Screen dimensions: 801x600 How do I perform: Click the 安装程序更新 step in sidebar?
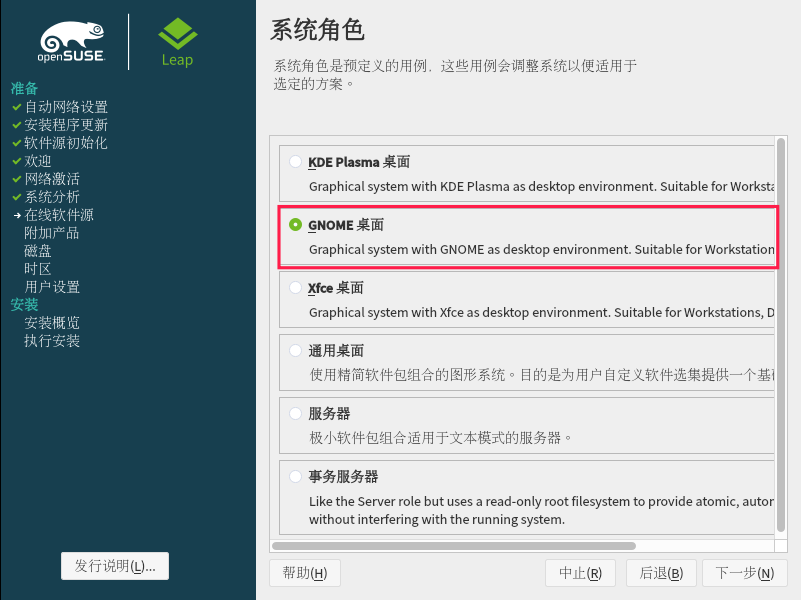point(66,125)
